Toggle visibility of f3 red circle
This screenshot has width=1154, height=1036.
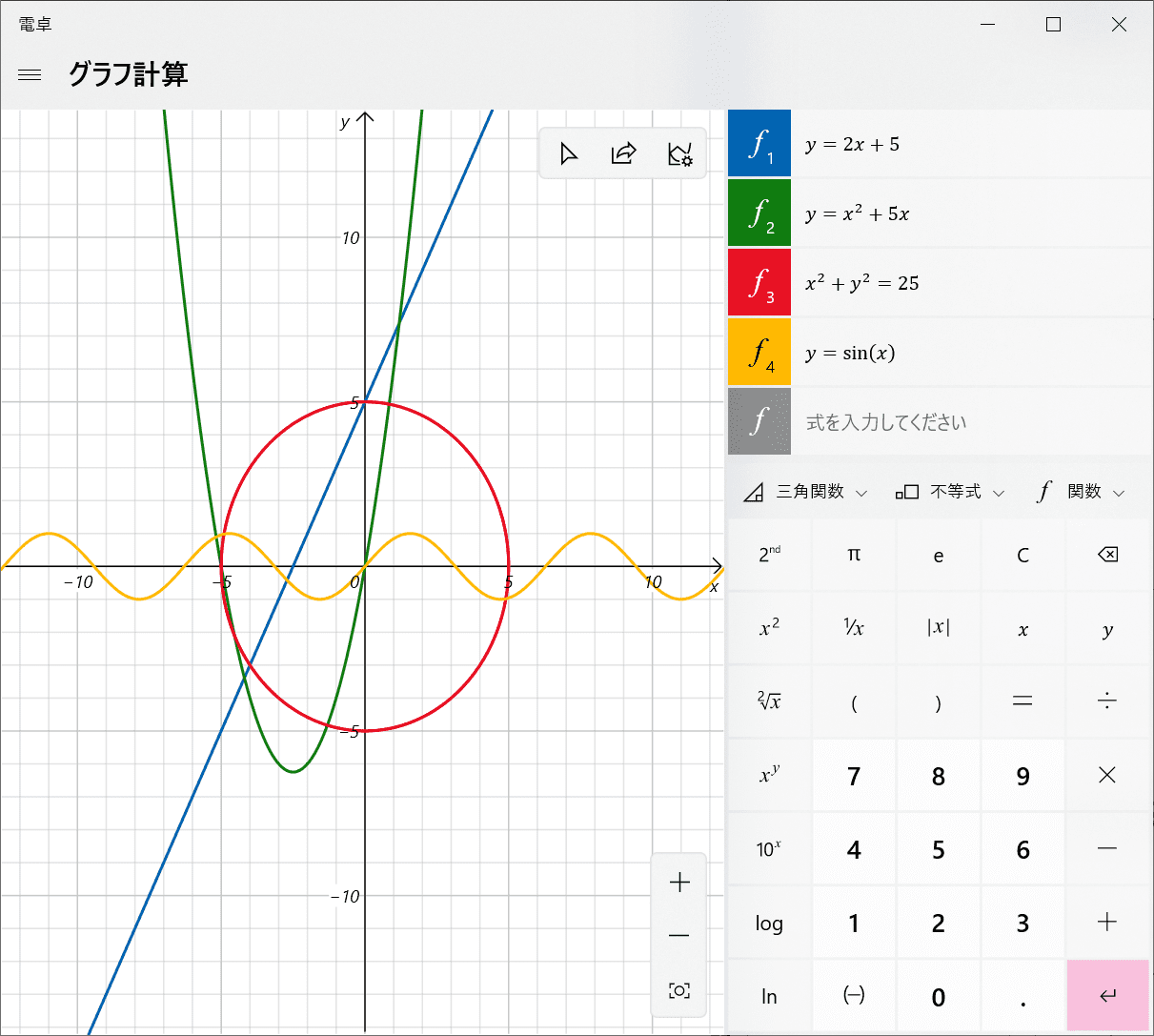(759, 283)
